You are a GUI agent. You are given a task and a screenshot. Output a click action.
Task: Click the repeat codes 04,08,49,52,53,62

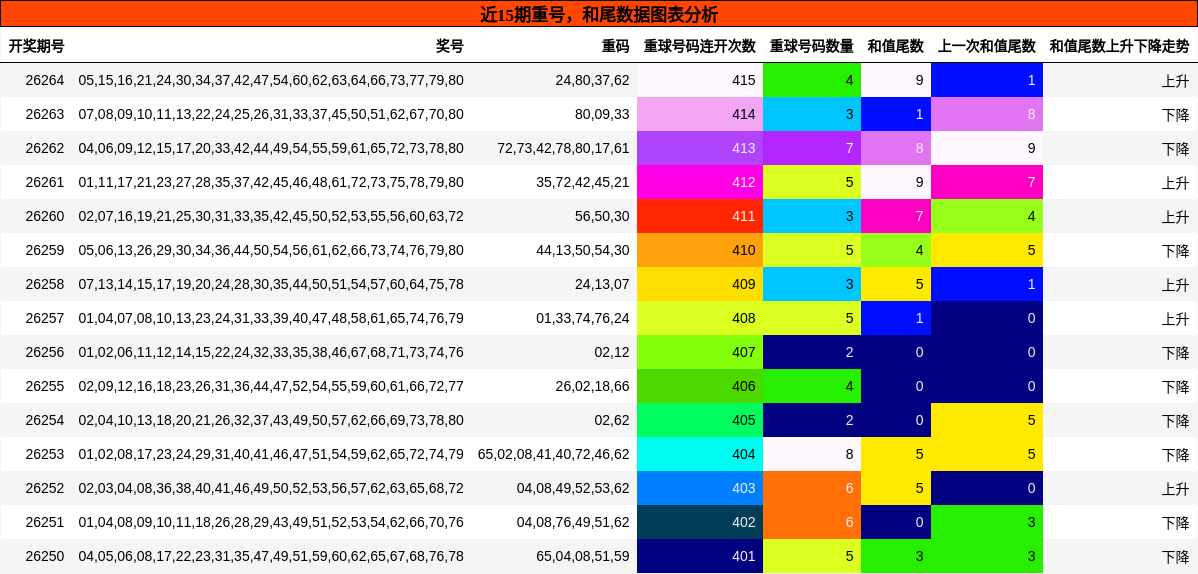(x=573, y=488)
